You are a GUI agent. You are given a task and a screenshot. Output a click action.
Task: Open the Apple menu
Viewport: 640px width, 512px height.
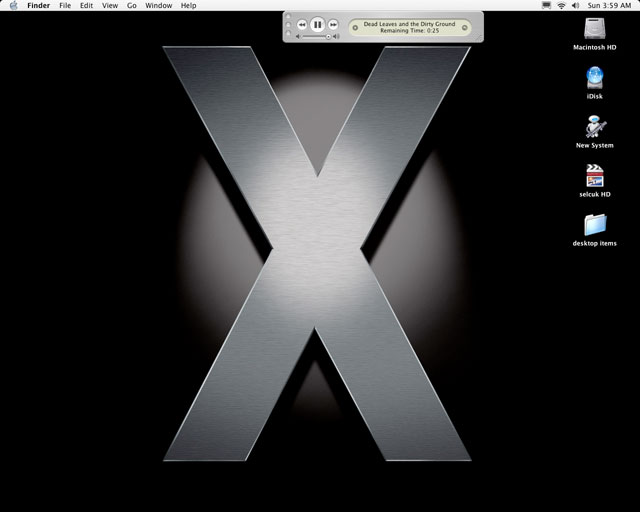pyautogui.click(x=13, y=5)
